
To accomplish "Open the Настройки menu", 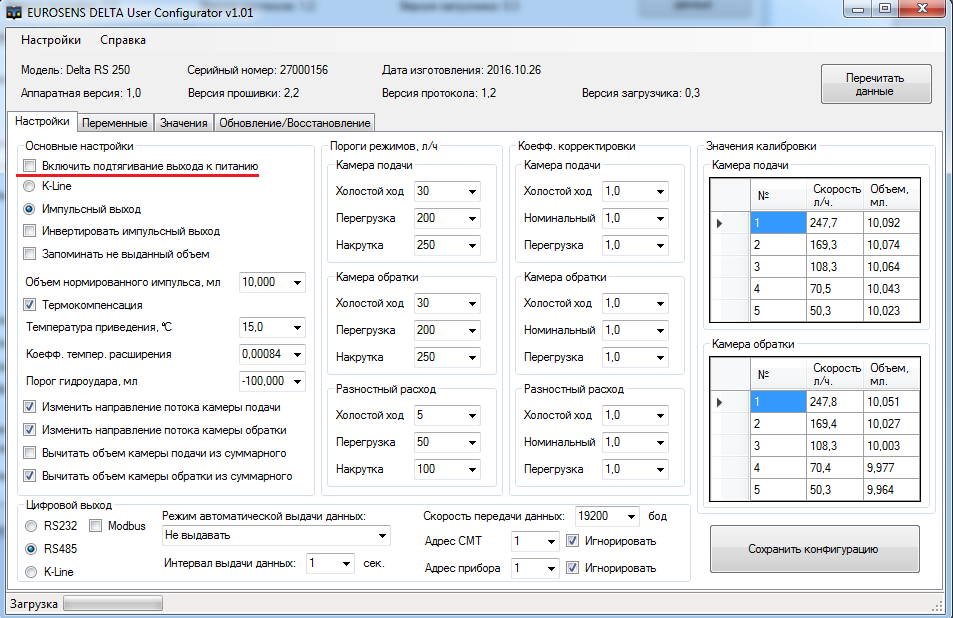I will [x=51, y=40].
